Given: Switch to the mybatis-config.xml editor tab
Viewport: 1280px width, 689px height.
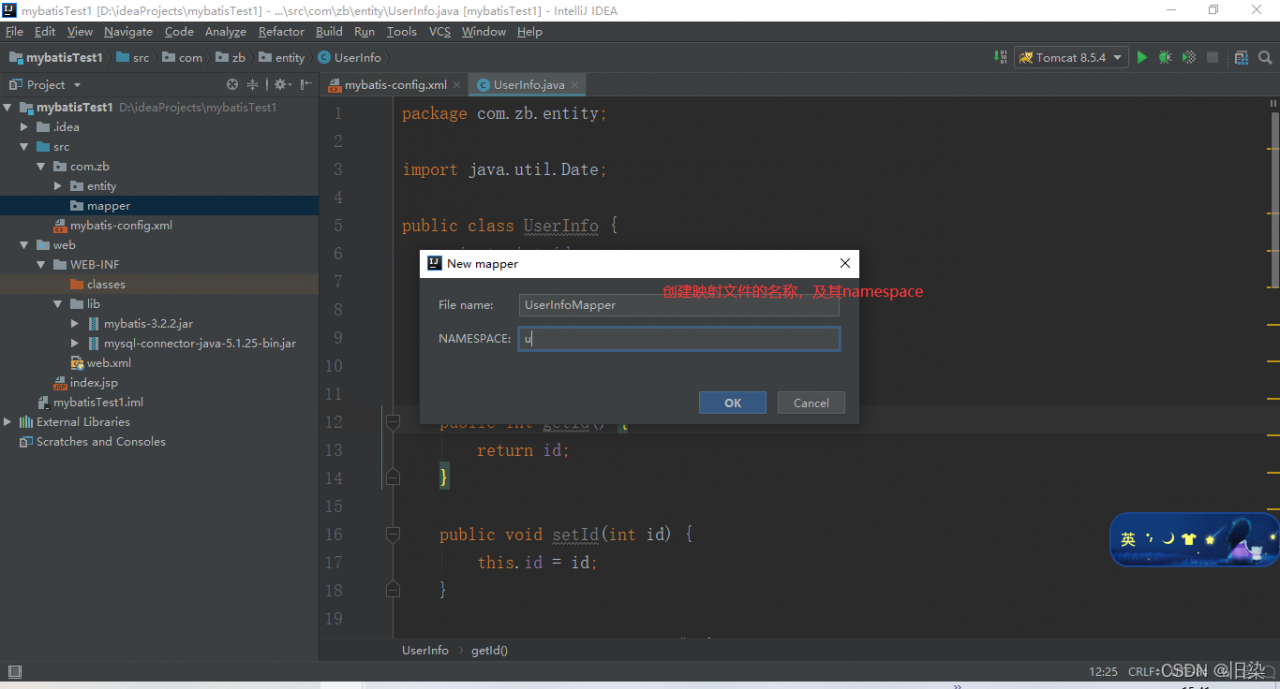Looking at the screenshot, I should pyautogui.click(x=394, y=85).
